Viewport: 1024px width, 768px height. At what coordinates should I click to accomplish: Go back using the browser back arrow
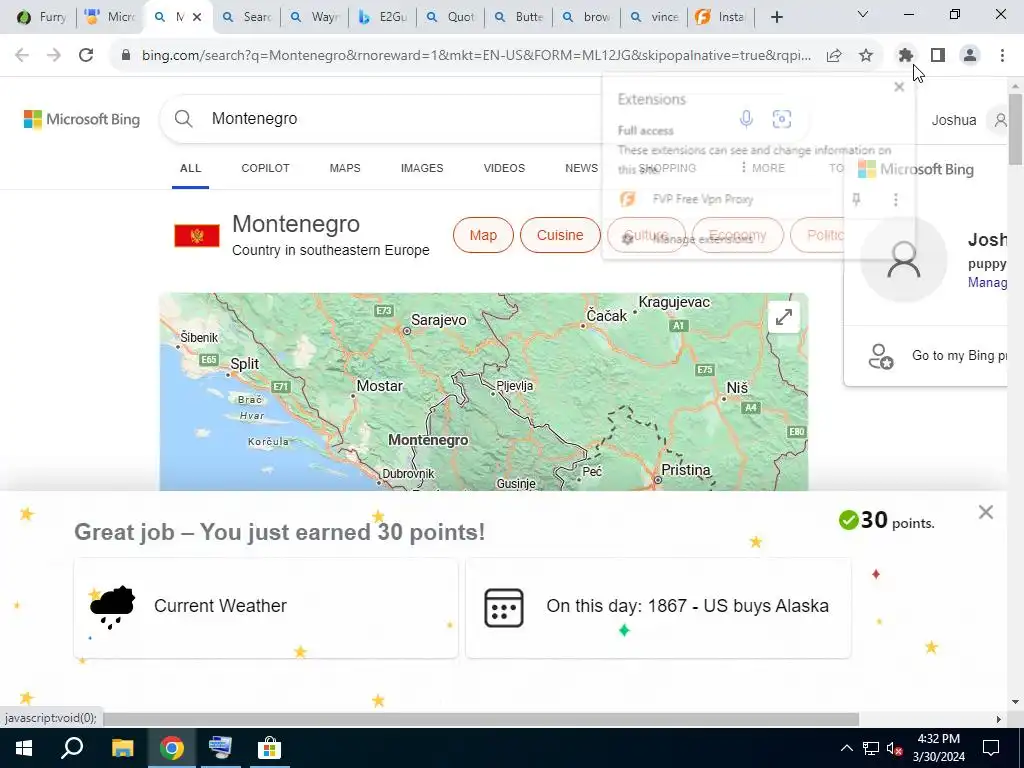pos(22,56)
